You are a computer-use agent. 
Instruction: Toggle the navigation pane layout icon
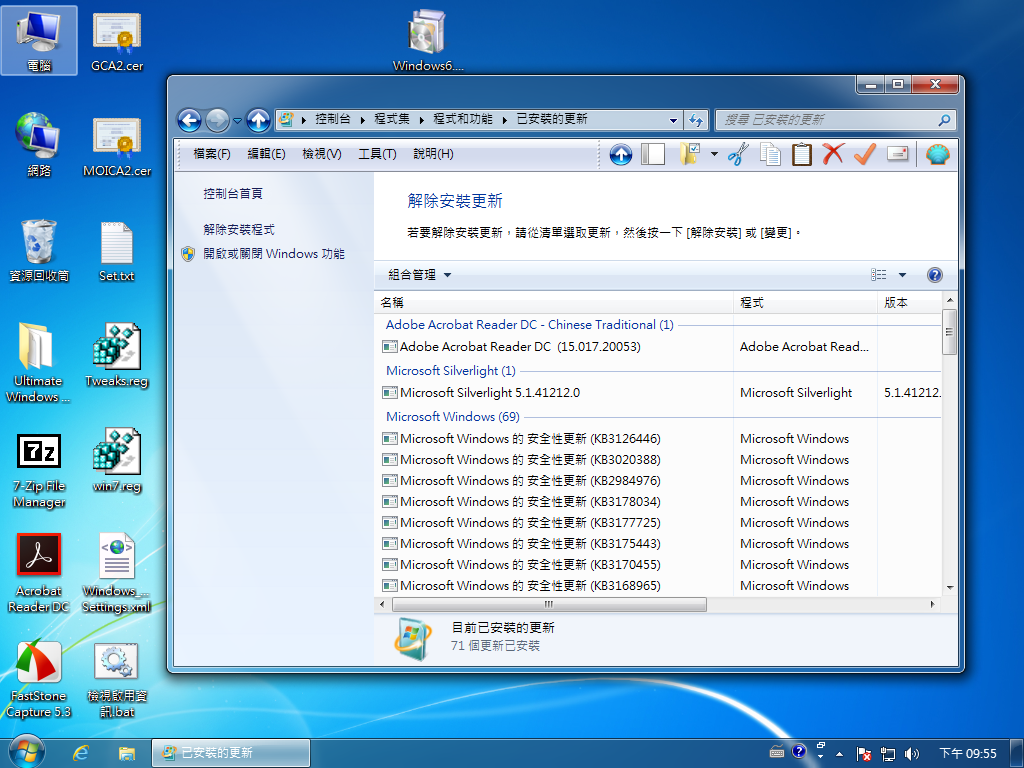point(652,155)
